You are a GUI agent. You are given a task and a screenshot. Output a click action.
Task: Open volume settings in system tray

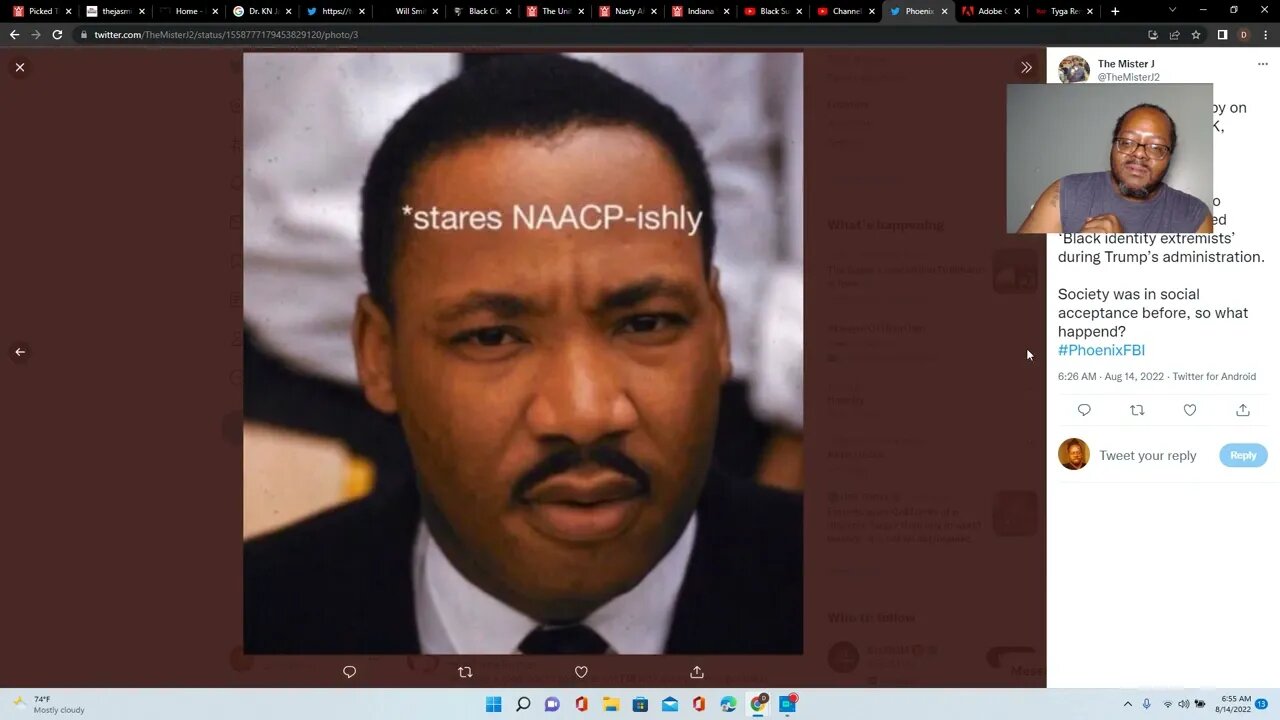(x=1183, y=704)
